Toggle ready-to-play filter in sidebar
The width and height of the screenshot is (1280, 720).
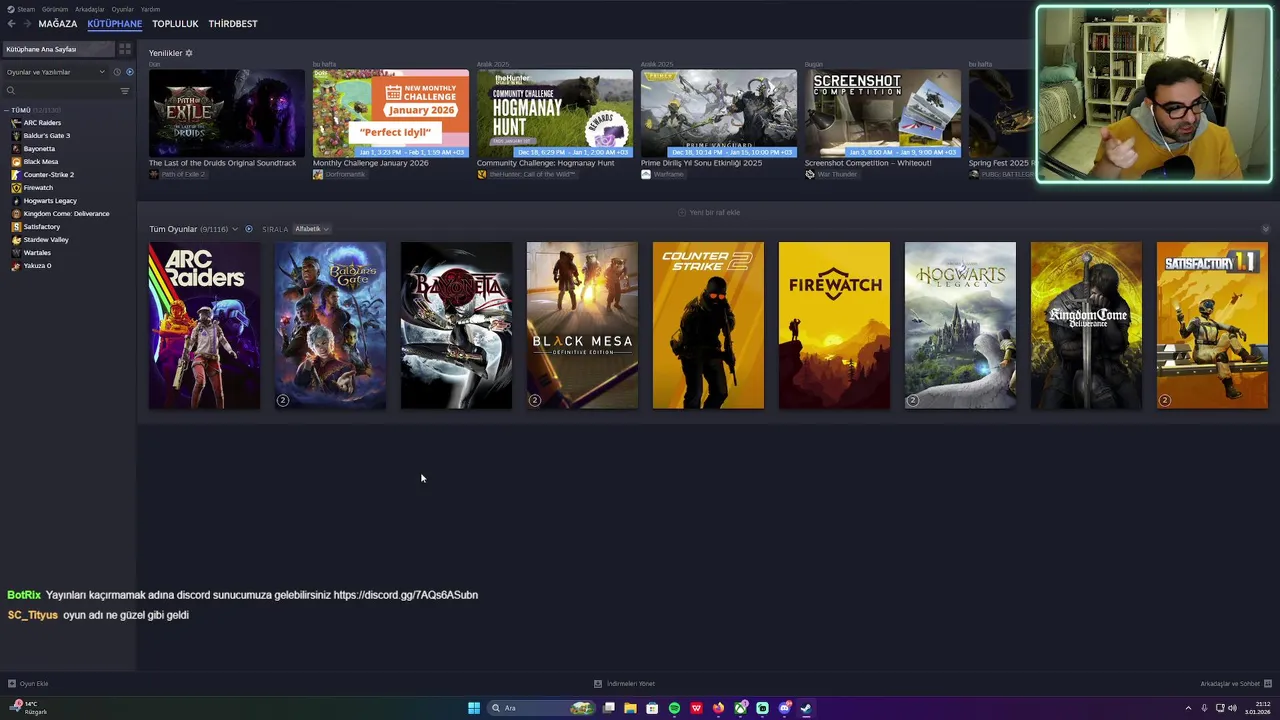pos(129,72)
